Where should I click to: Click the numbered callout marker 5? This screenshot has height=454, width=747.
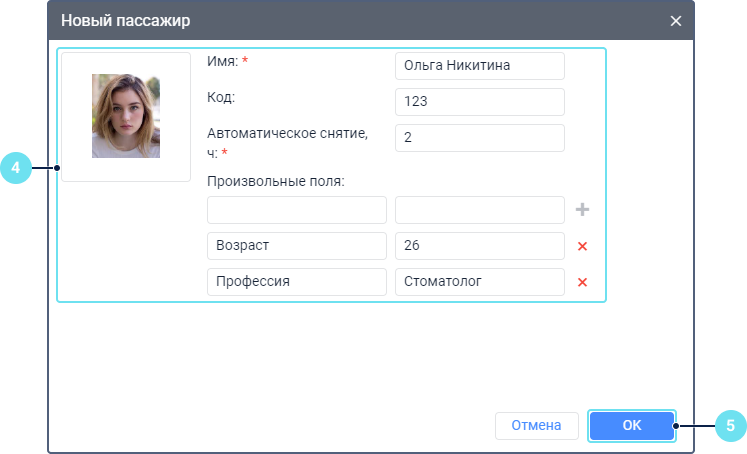click(730, 425)
